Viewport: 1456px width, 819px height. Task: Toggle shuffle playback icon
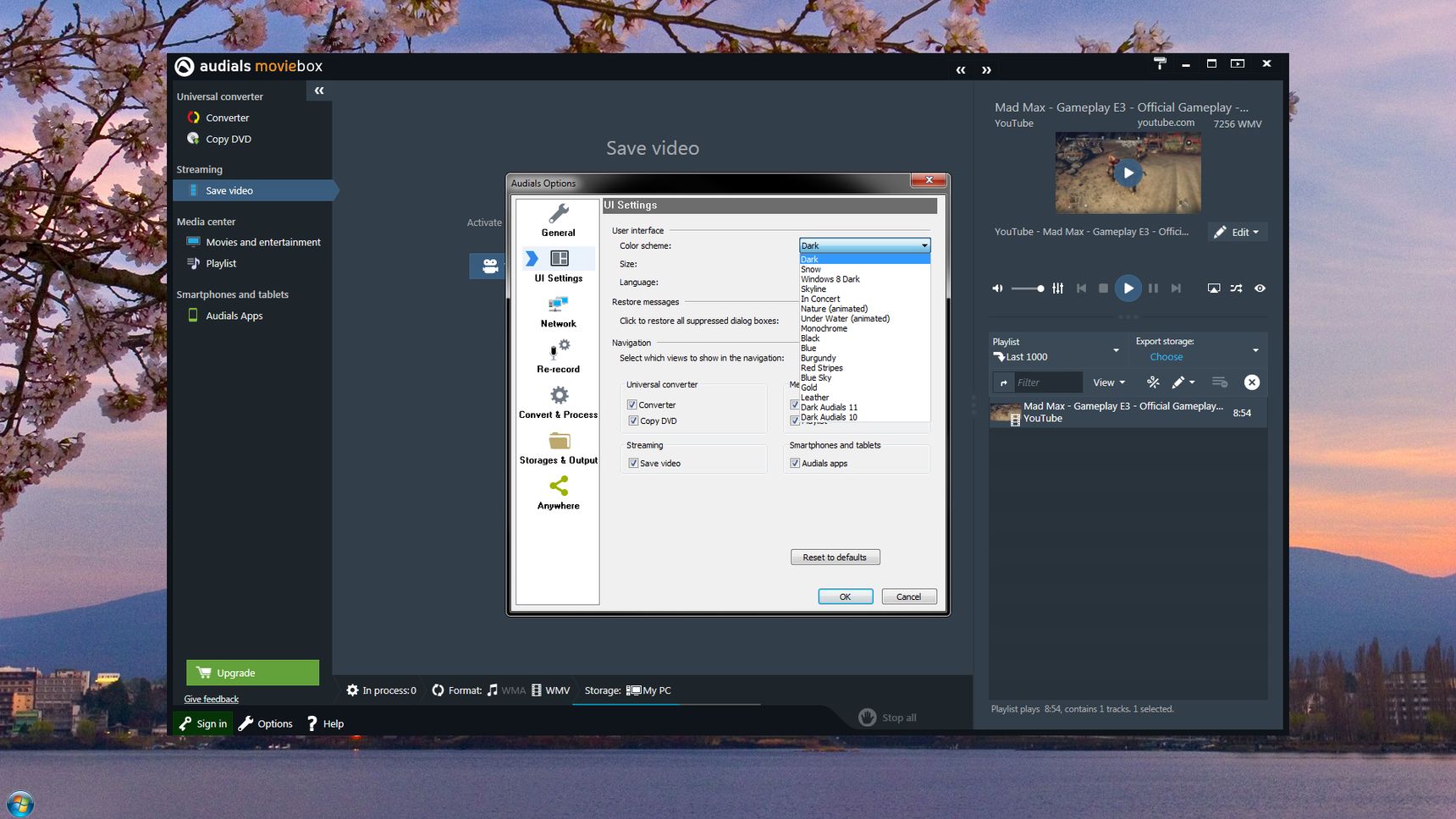coord(1236,289)
